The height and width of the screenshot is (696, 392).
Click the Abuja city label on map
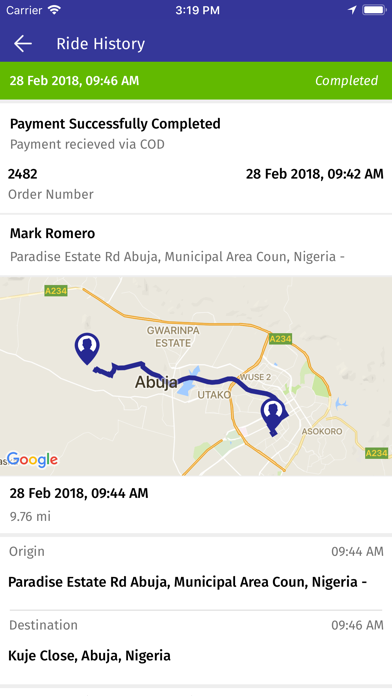coord(156,382)
